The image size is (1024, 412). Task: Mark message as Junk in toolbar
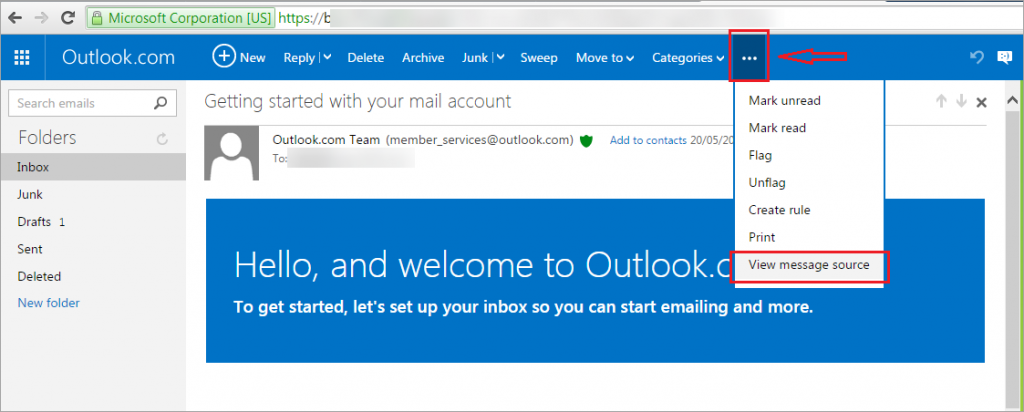click(475, 57)
